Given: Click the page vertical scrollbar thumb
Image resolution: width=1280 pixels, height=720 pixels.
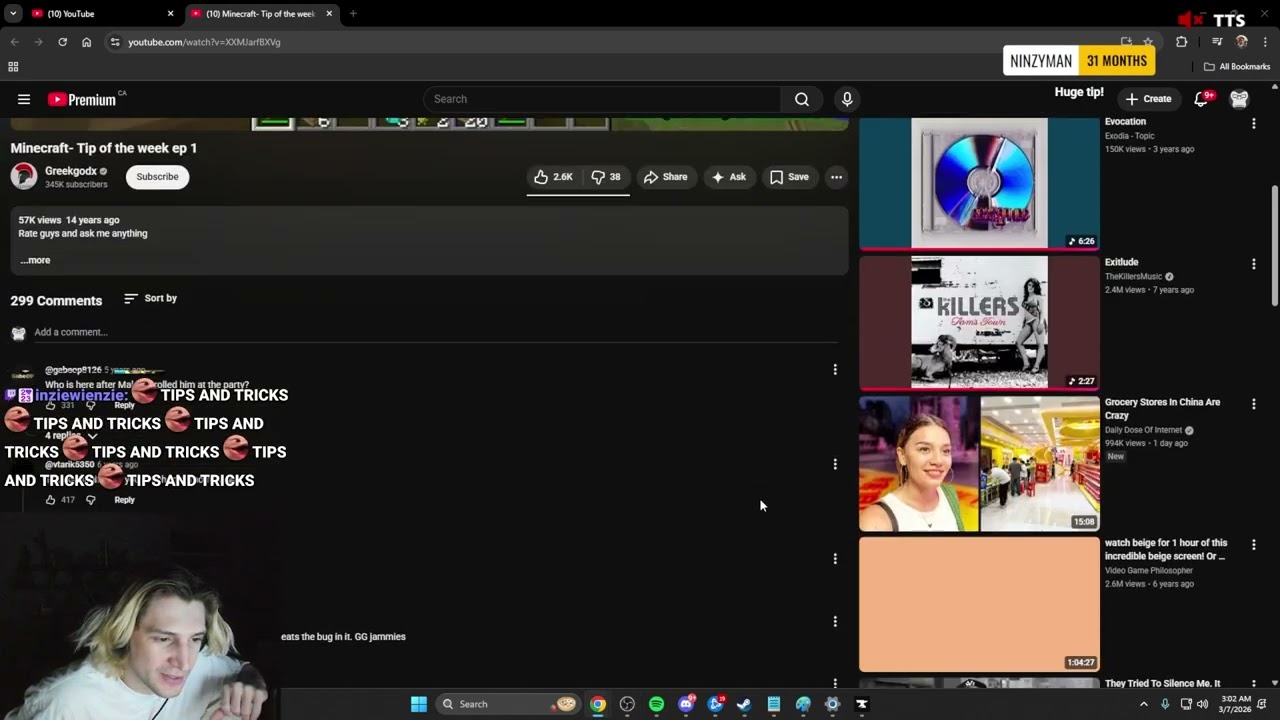Looking at the screenshot, I should 1274,246.
